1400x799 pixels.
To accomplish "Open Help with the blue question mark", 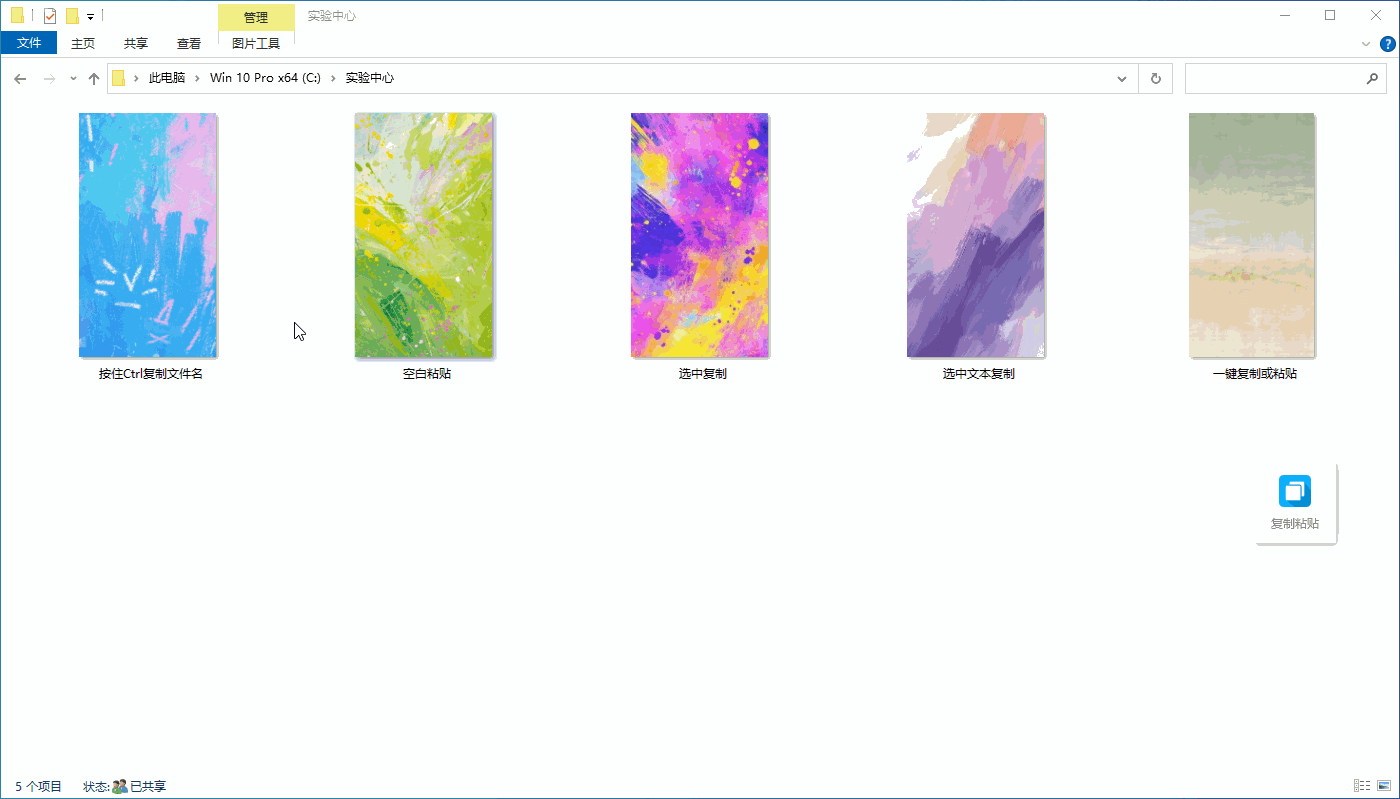I will pyautogui.click(x=1388, y=44).
